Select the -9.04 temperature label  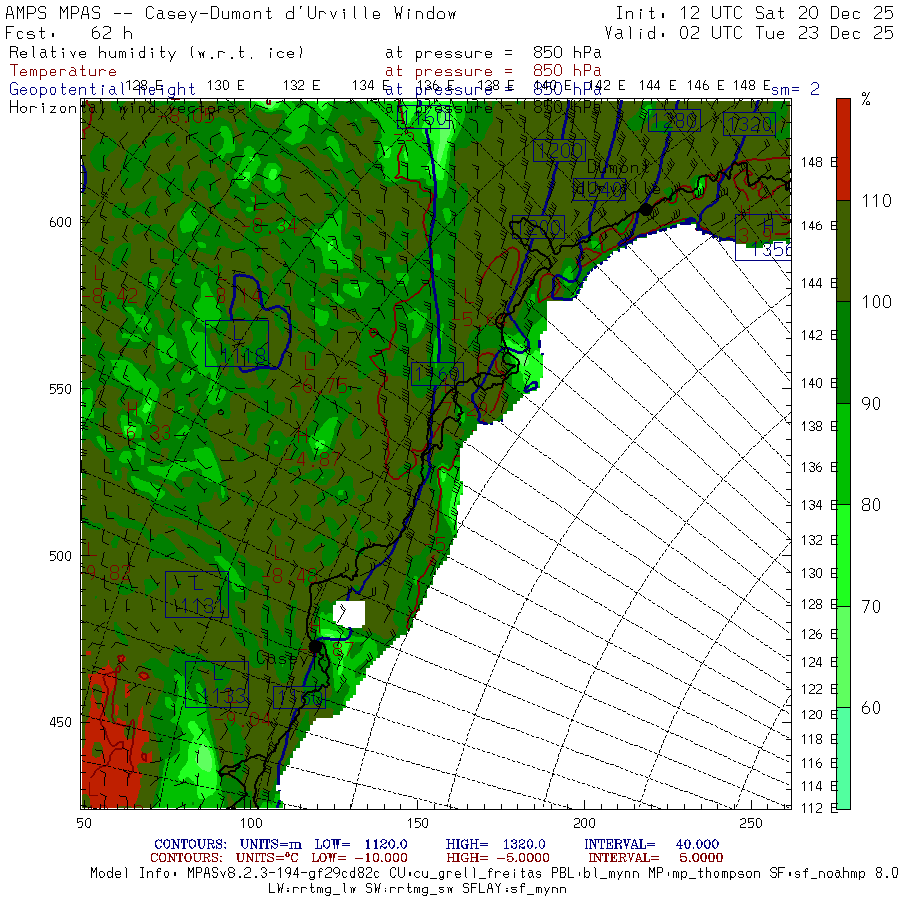244,717
